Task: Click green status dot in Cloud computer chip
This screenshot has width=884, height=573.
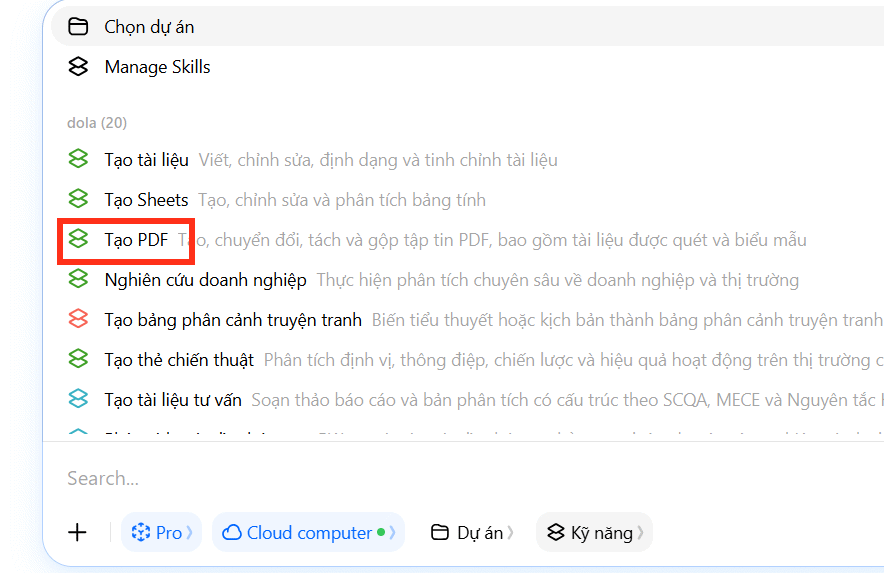Action: 381,532
